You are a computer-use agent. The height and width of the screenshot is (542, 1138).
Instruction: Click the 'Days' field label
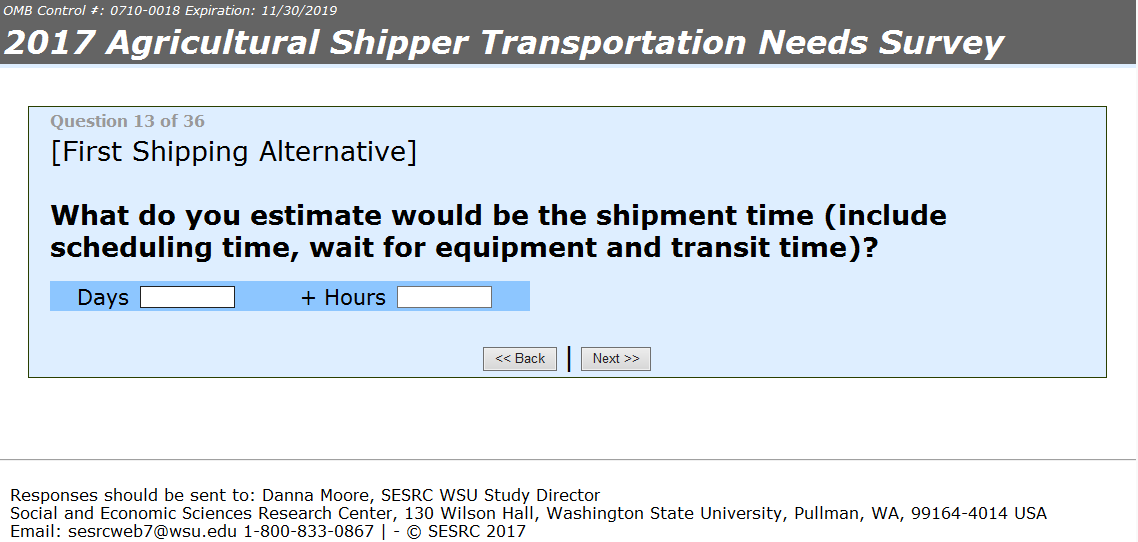coord(103,297)
